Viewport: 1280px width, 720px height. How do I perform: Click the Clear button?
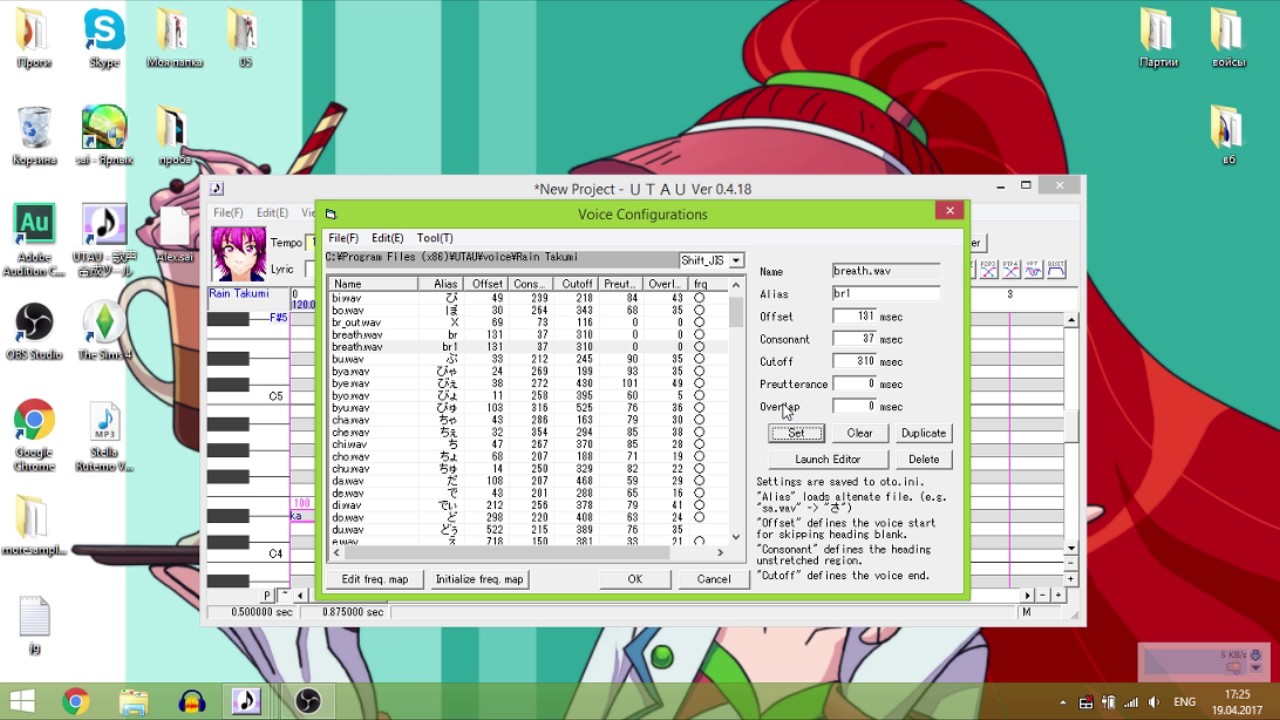point(860,433)
